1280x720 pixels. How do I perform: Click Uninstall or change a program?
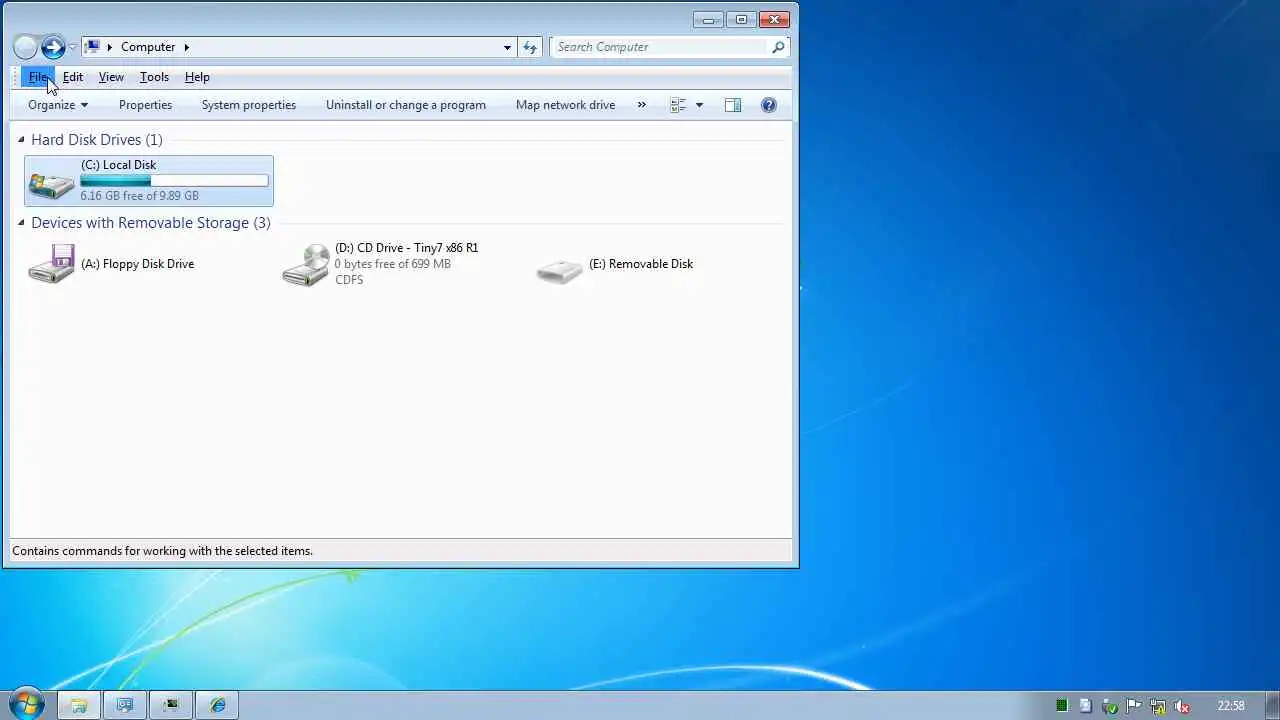coord(406,105)
